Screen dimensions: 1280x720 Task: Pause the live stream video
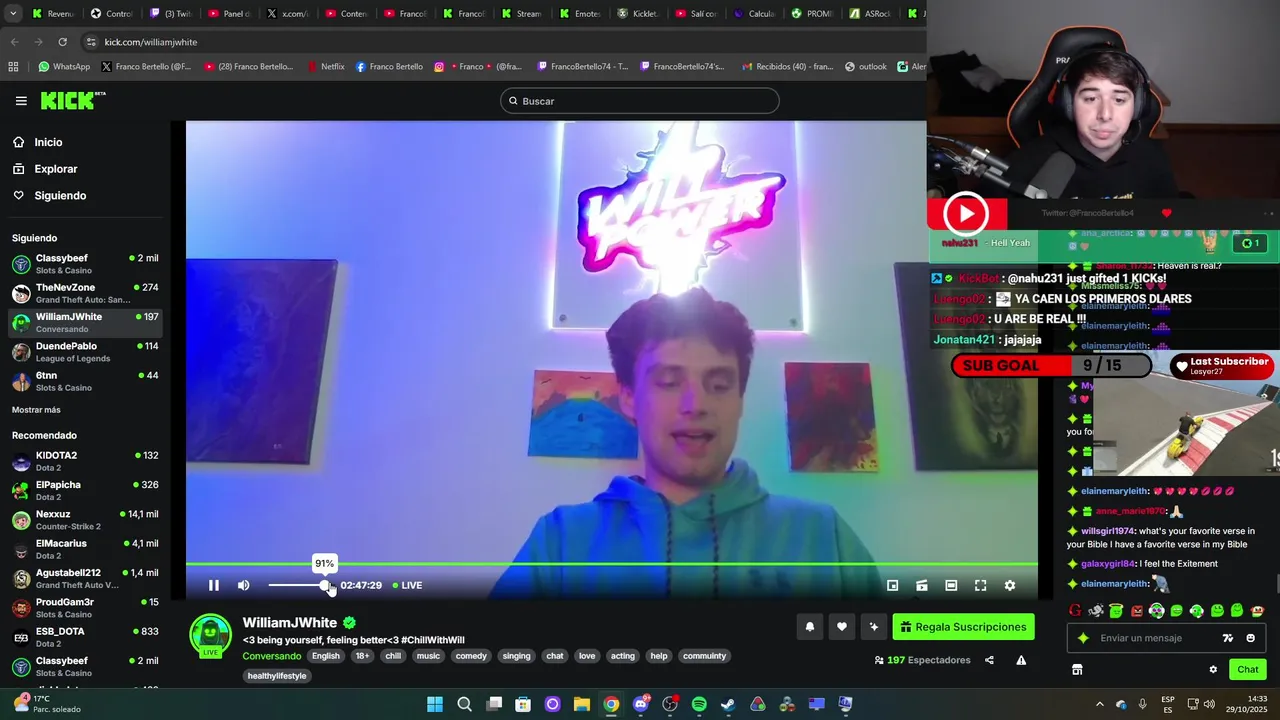click(x=213, y=585)
